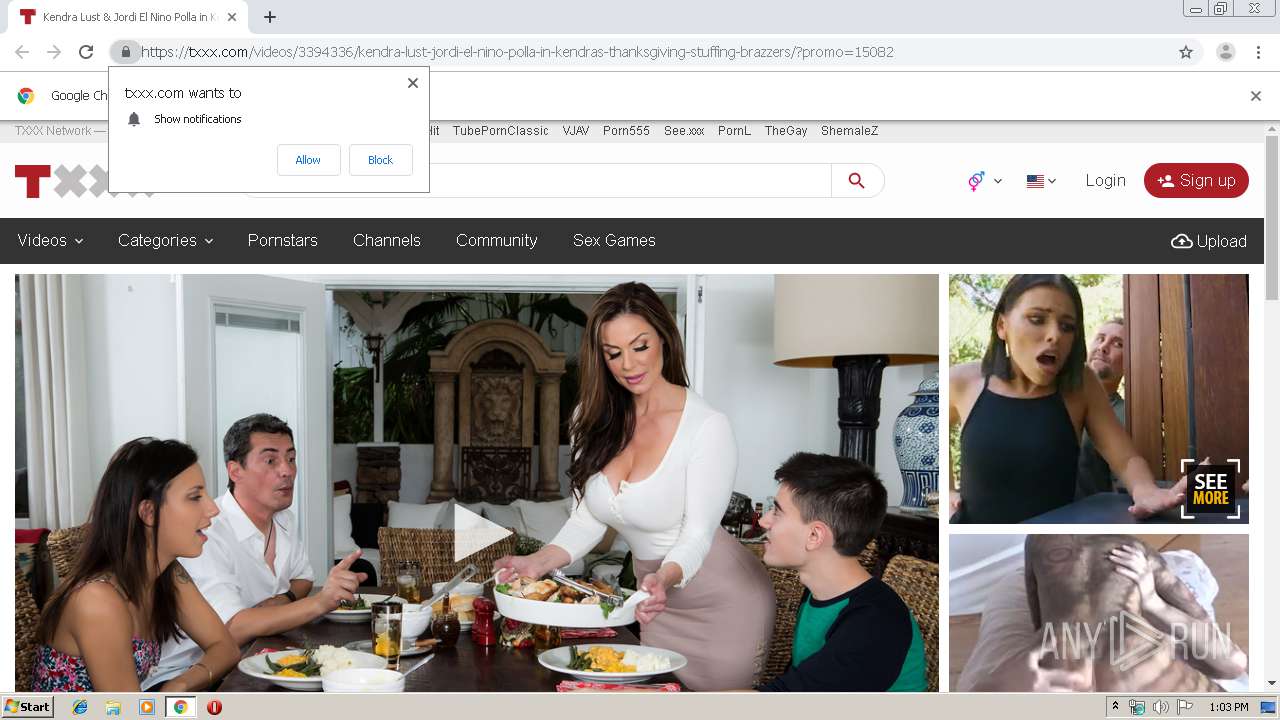The width and height of the screenshot is (1280, 720).
Task: Switch to Chrome in the taskbar
Action: (180, 707)
